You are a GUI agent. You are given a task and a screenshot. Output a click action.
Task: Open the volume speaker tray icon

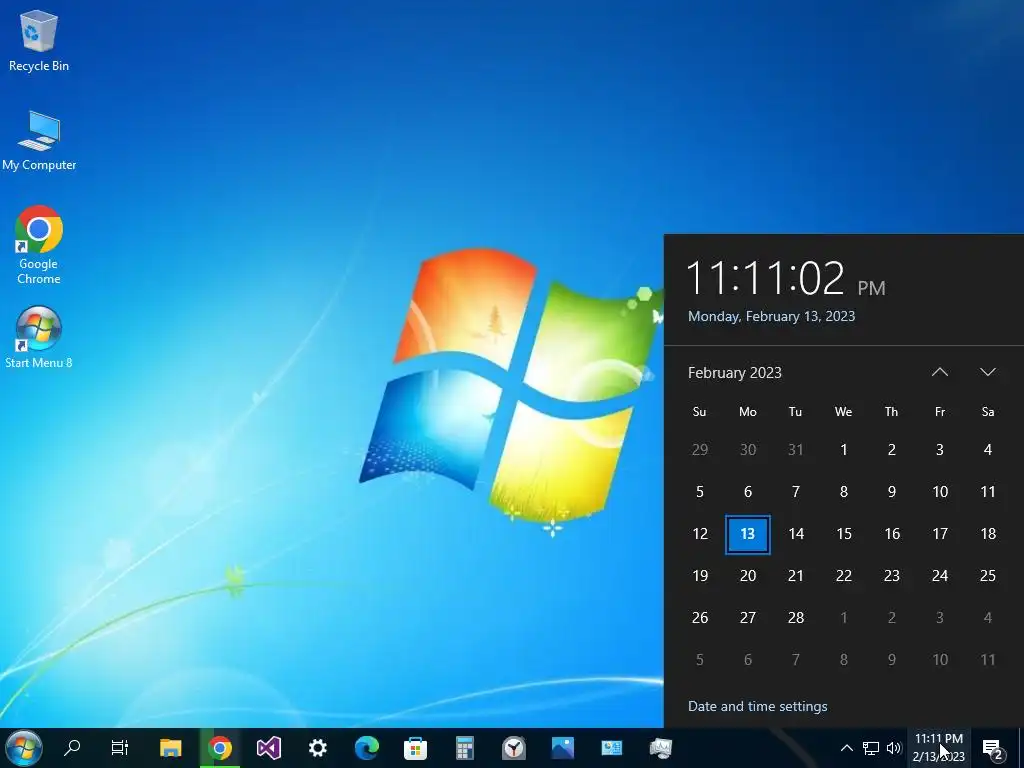point(894,748)
